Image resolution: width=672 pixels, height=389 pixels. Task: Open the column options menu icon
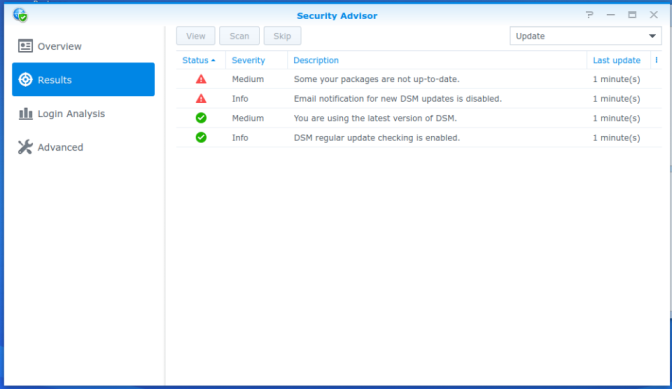click(x=656, y=60)
